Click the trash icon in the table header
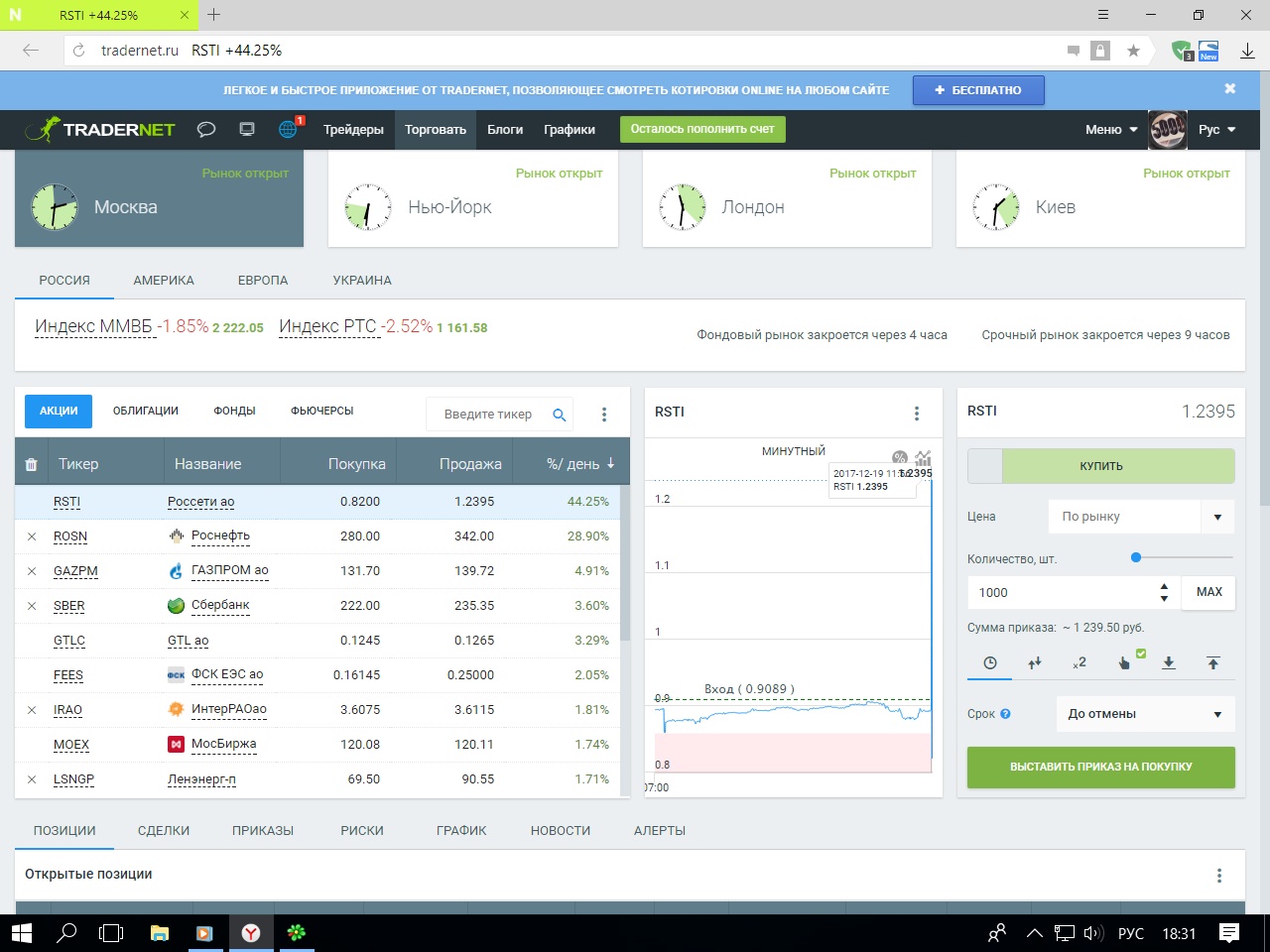This screenshot has width=1270, height=952. (x=31, y=464)
